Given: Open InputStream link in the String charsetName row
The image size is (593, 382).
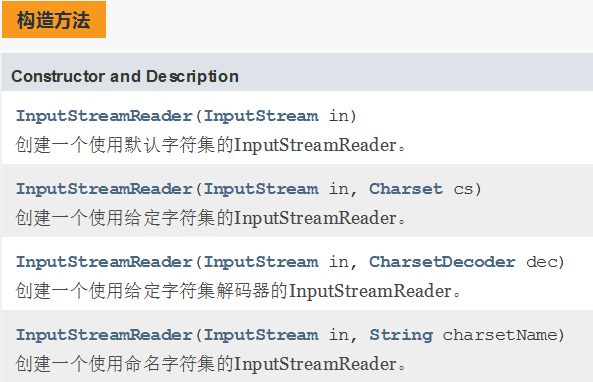Looking at the screenshot, I should point(261,335).
